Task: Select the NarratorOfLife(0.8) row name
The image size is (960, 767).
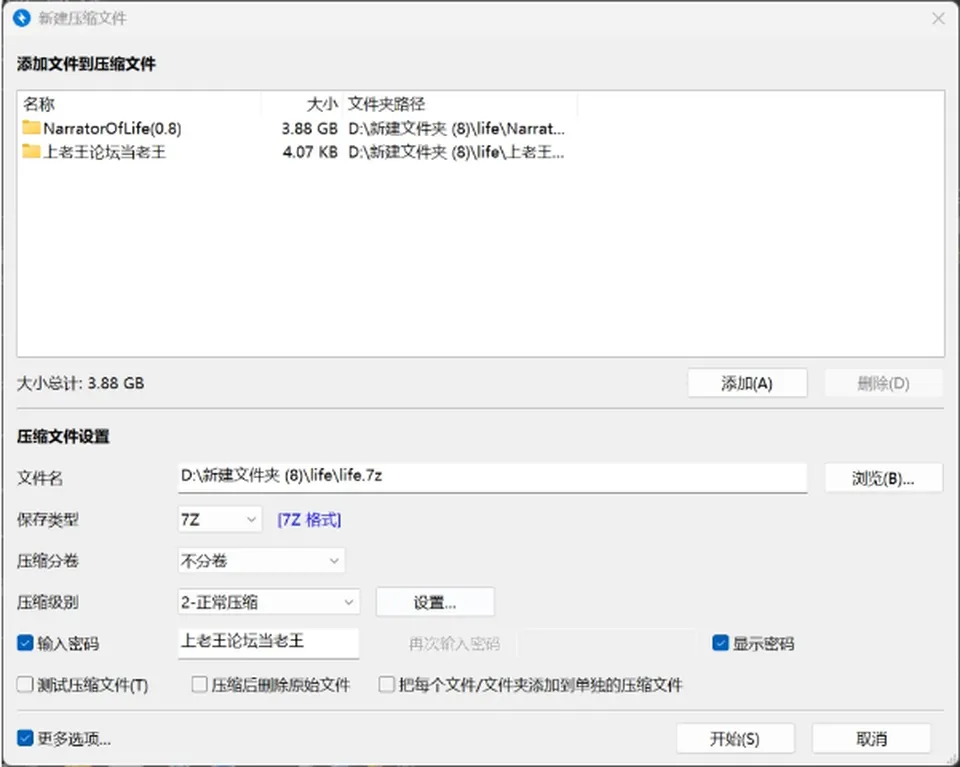Action: tap(112, 128)
